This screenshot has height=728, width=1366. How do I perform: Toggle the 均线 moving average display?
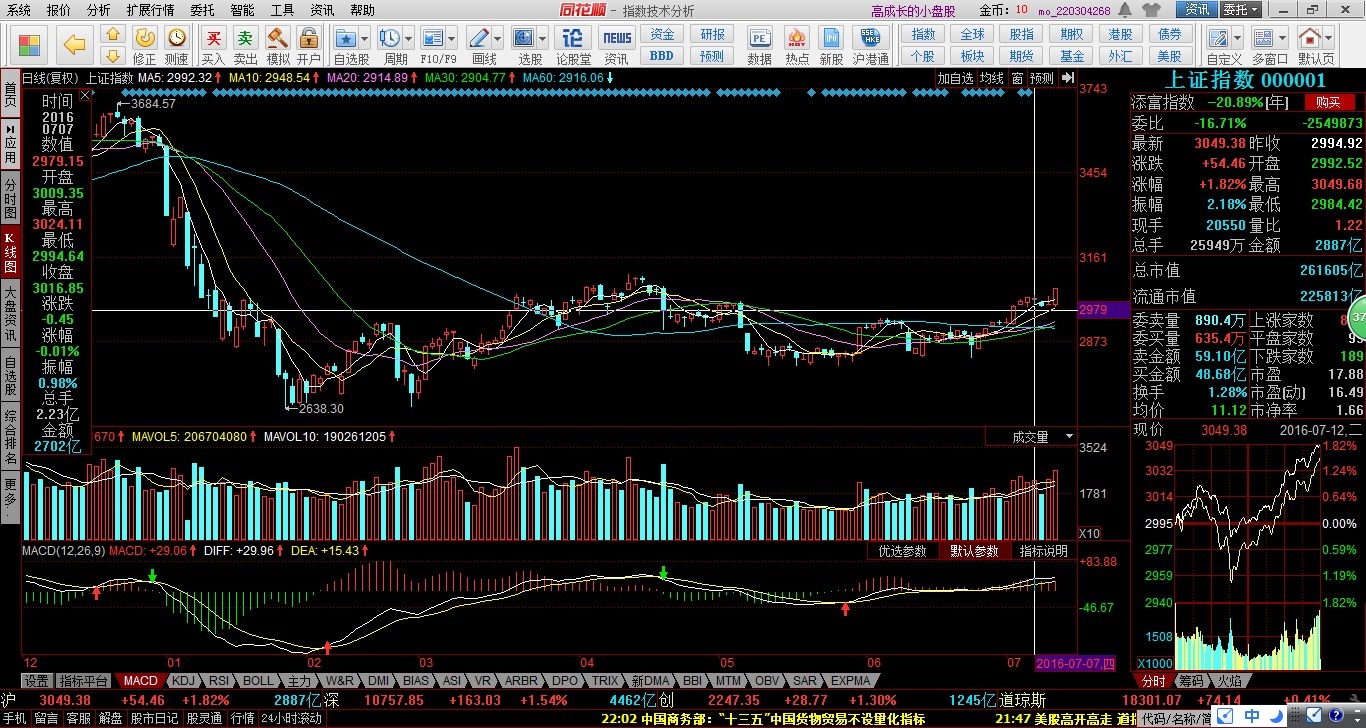[x=991, y=78]
